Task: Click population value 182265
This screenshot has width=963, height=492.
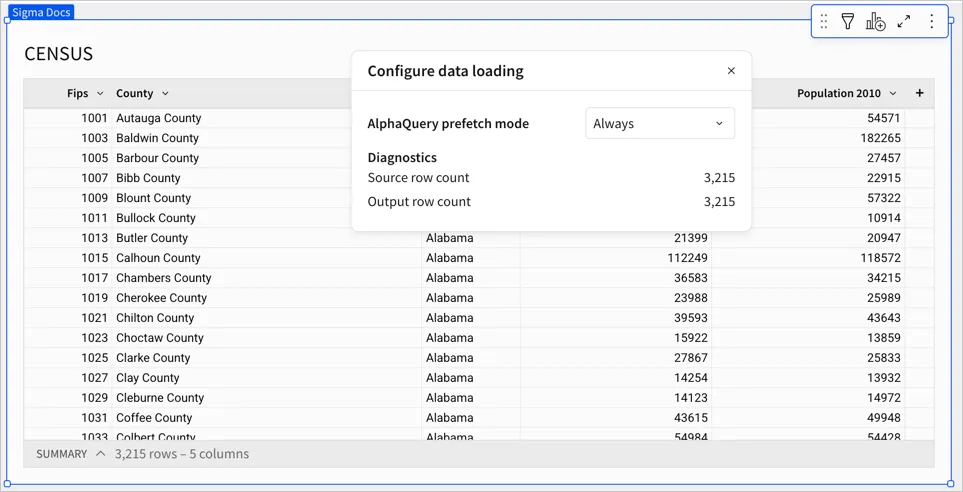Action: pos(881,138)
